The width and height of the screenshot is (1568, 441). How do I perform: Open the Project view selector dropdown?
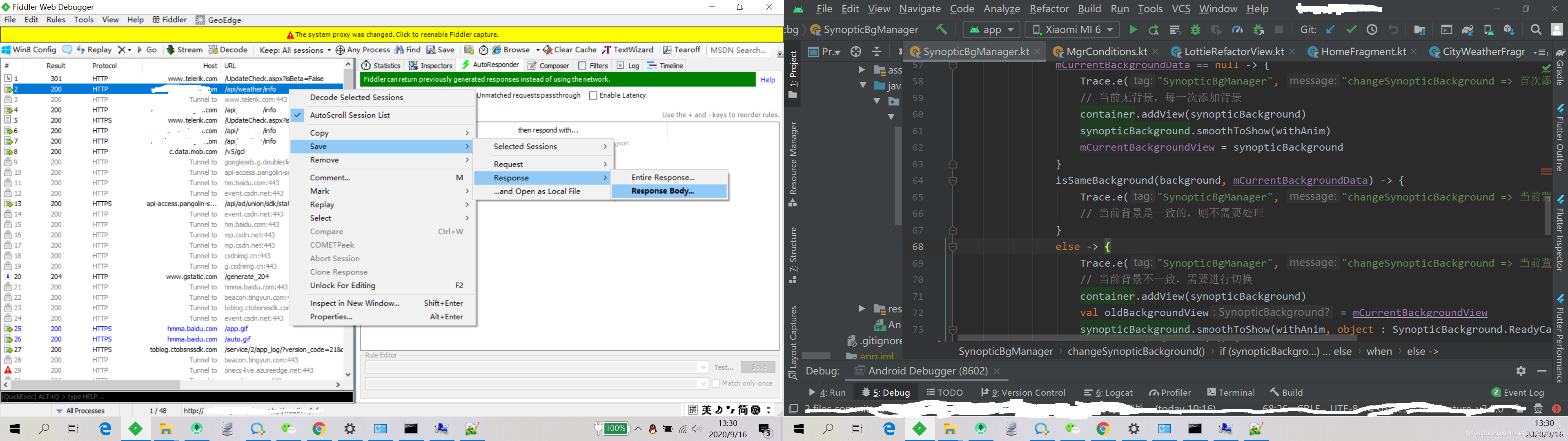pos(824,52)
